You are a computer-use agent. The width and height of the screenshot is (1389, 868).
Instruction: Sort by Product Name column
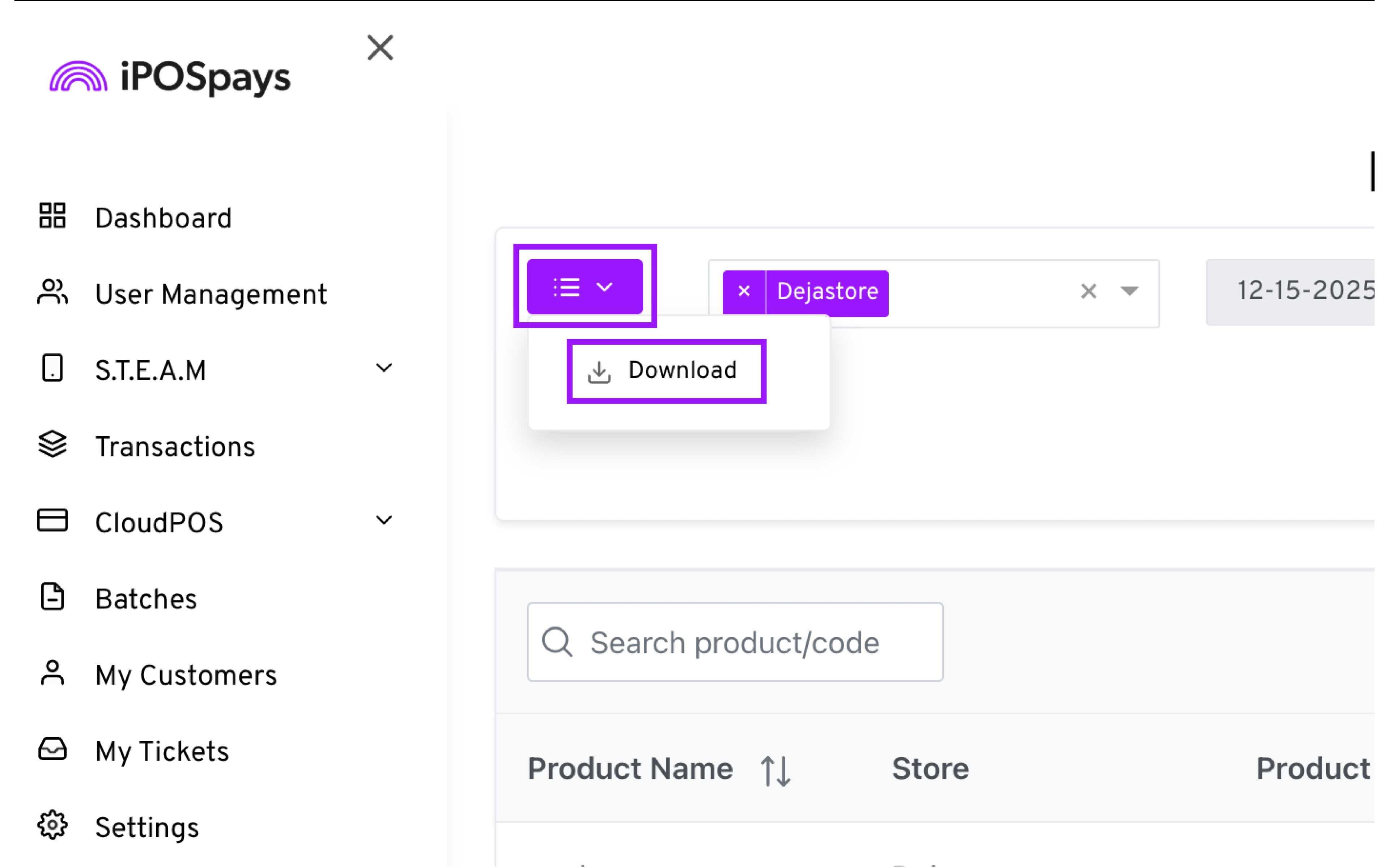point(776,770)
